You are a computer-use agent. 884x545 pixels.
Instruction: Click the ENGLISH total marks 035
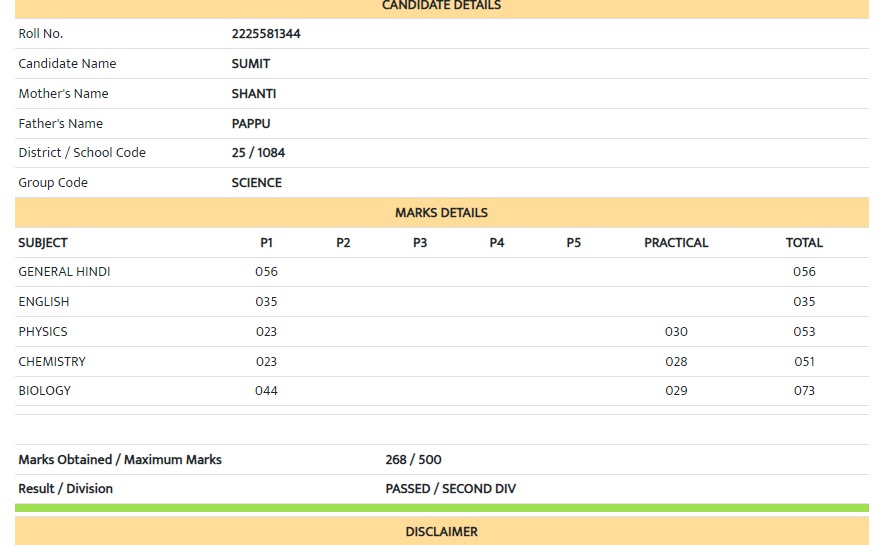click(804, 302)
